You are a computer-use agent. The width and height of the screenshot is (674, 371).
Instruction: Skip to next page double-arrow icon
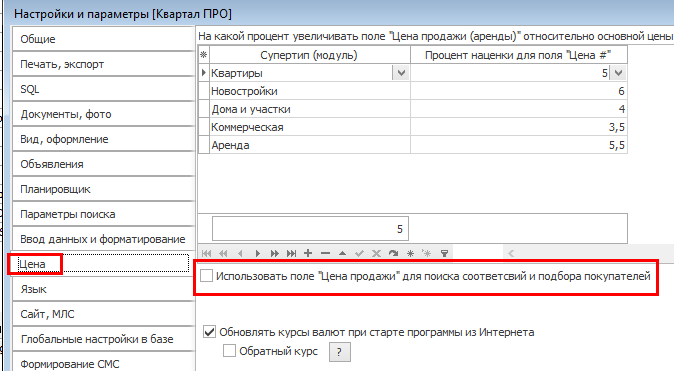[274, 253]
